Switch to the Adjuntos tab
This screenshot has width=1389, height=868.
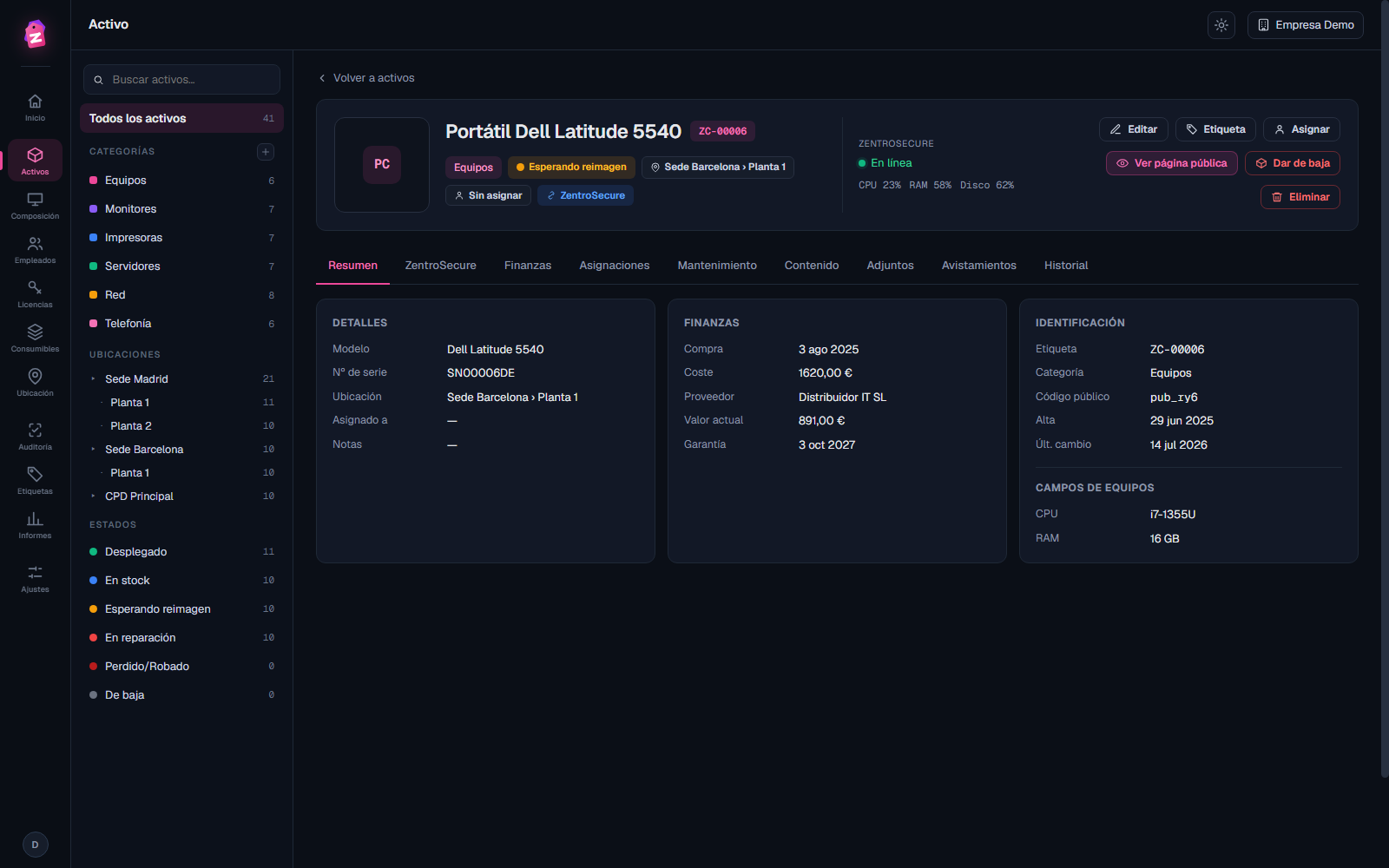coord(890,266)
